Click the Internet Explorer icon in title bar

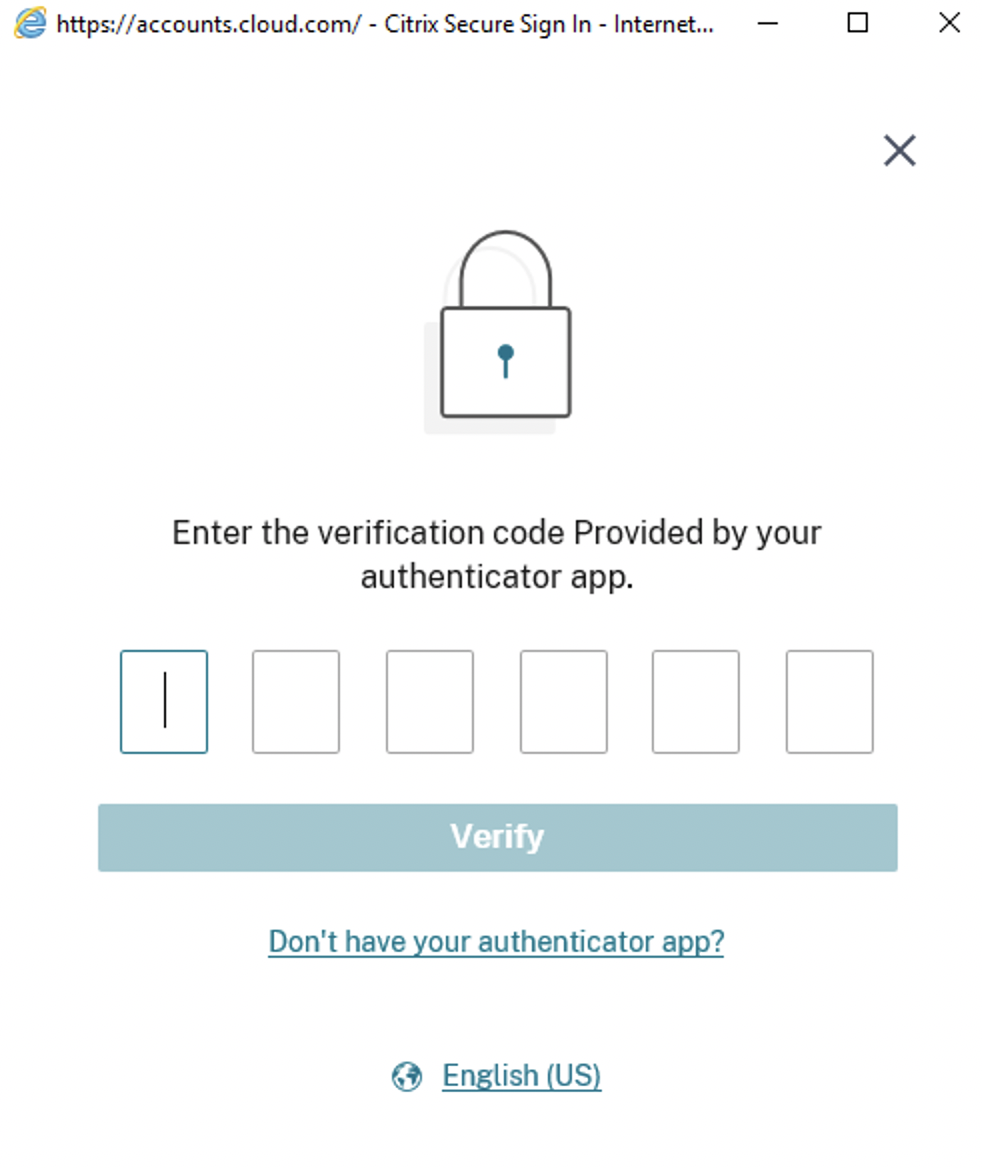tap(30, 23)
